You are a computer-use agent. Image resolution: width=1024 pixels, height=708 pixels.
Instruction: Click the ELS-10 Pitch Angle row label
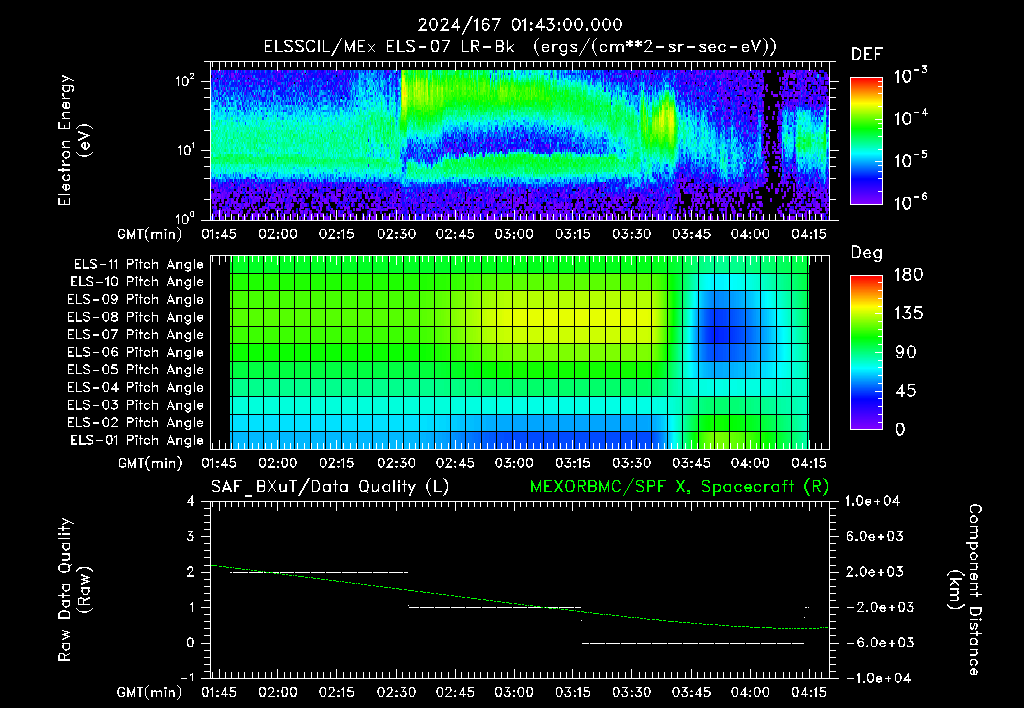[137, 282]
